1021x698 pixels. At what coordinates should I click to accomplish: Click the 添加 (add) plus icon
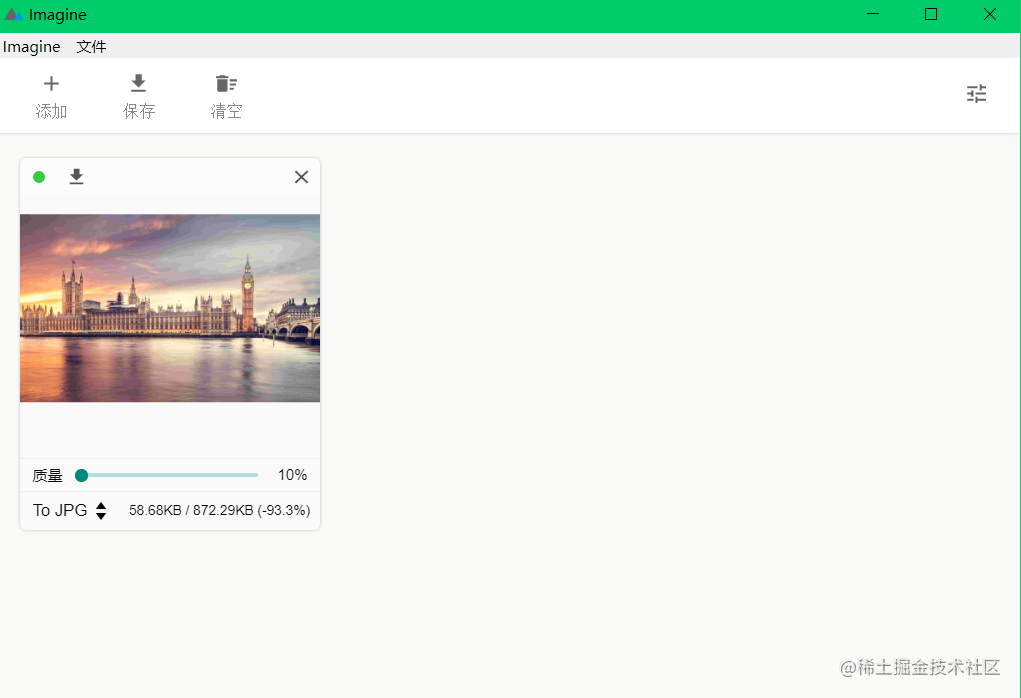(x=51, y=83)
